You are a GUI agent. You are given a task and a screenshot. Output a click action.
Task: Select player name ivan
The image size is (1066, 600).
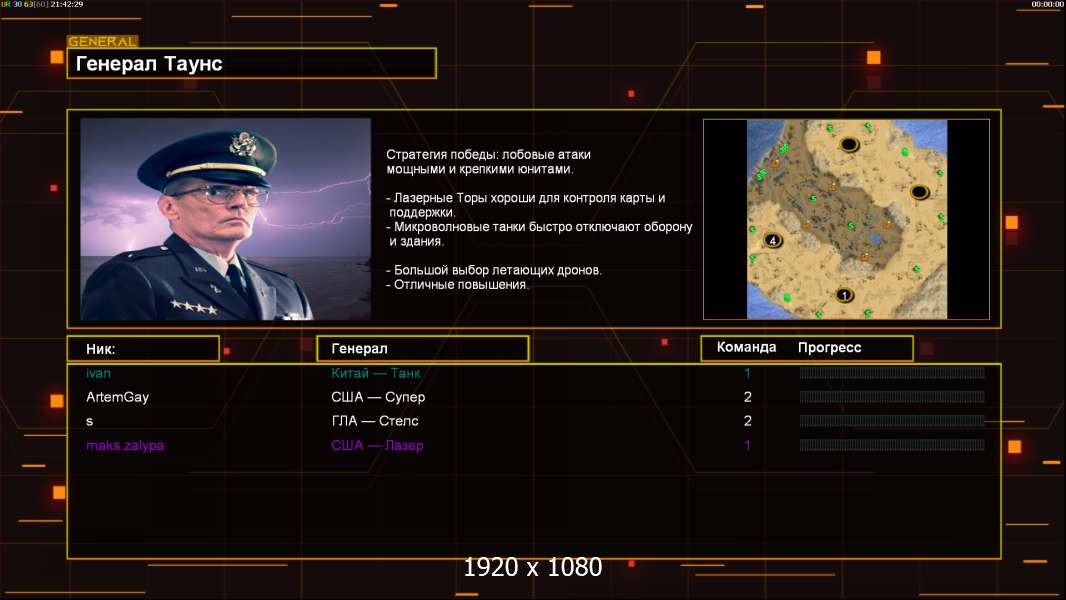coord(99,373)
